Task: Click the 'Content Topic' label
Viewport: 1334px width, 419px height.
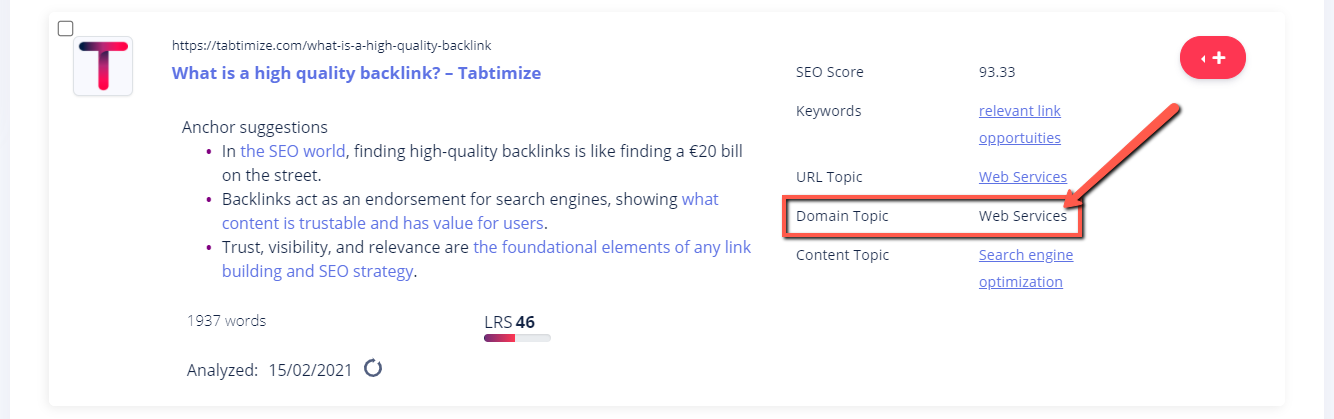Action: [x=842, y=255]
